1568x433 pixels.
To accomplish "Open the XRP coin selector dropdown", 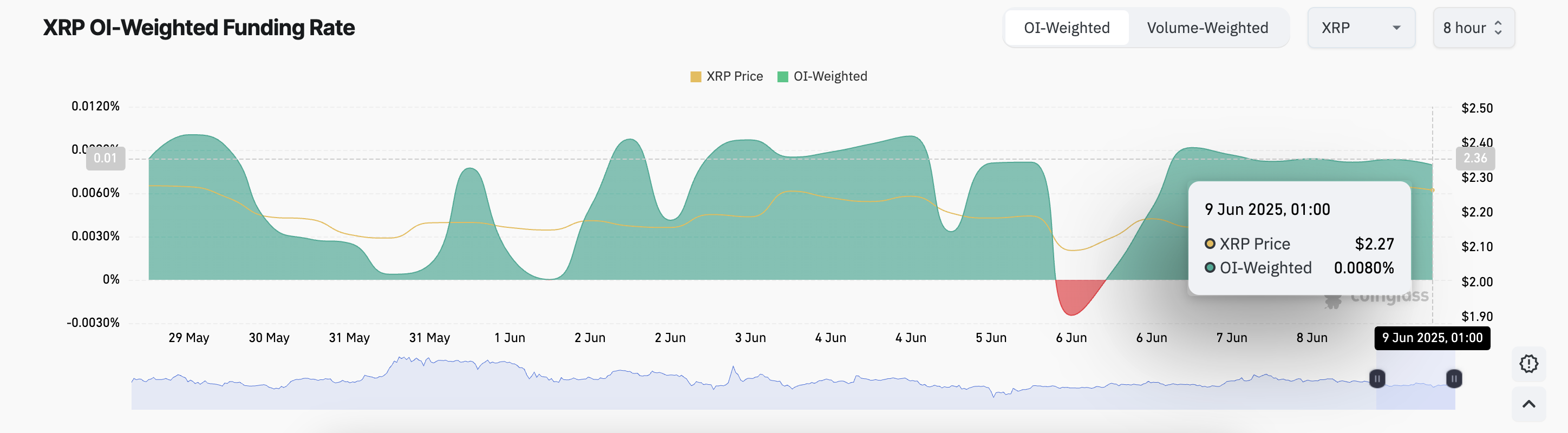I will (x=1361, y=28).
